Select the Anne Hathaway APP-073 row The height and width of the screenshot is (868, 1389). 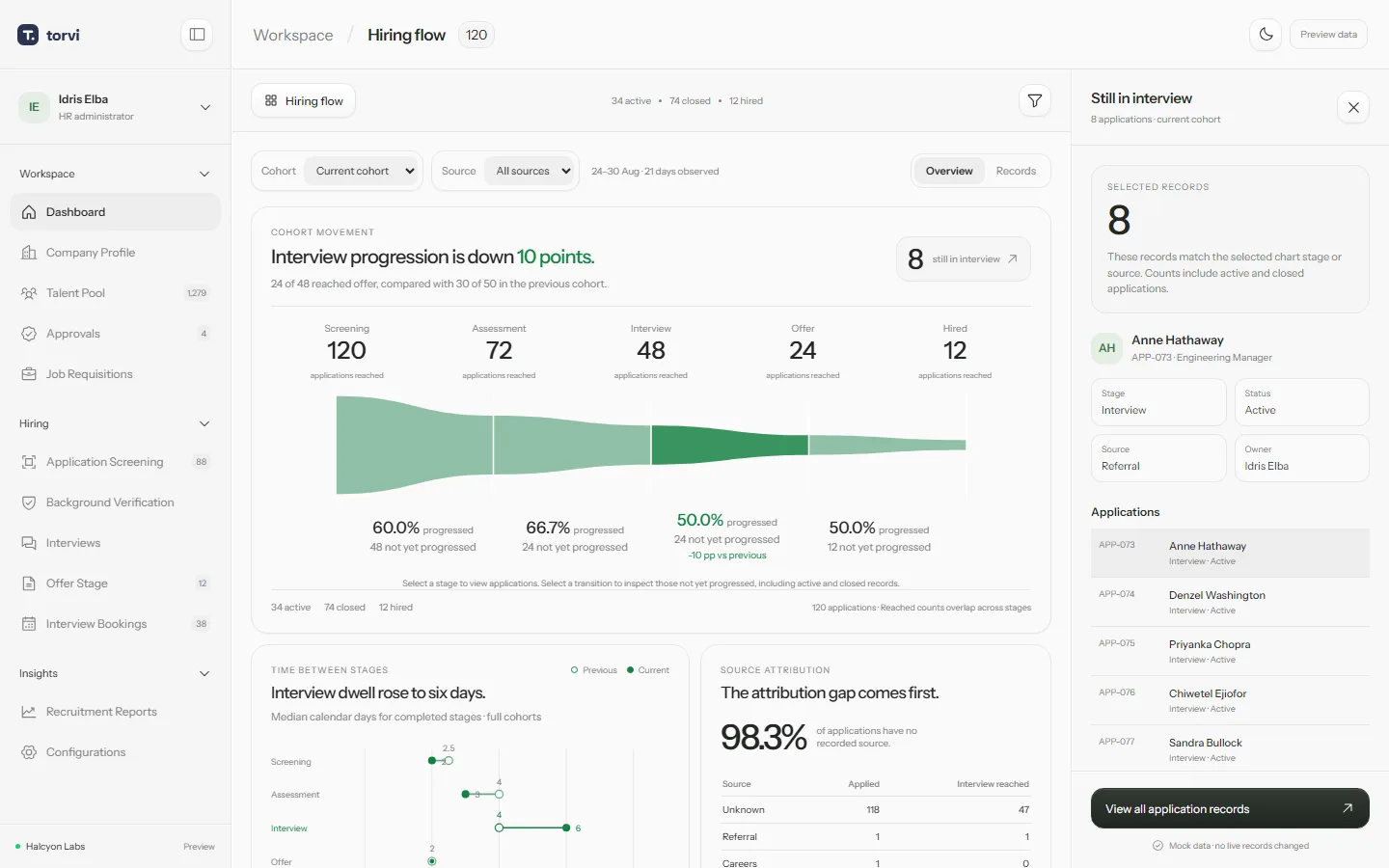pos(1230,553)
